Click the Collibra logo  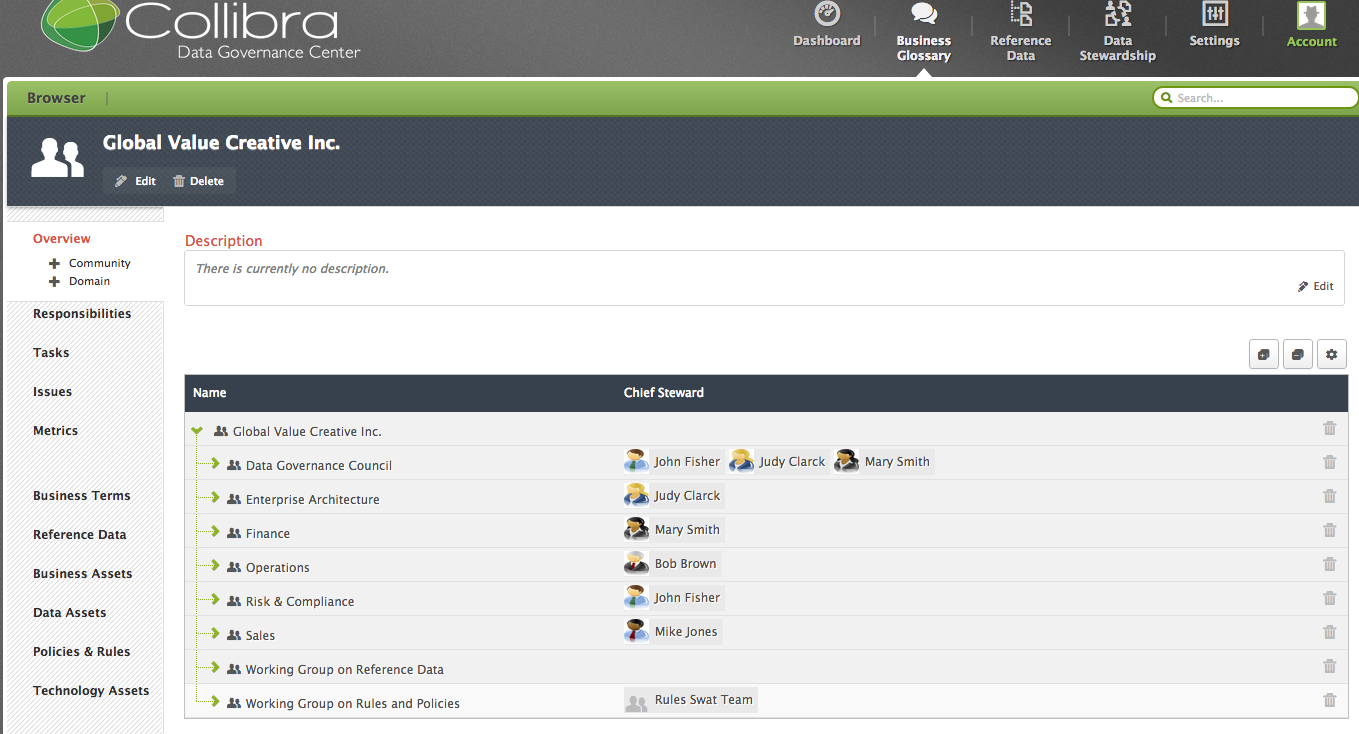(200, 31)
